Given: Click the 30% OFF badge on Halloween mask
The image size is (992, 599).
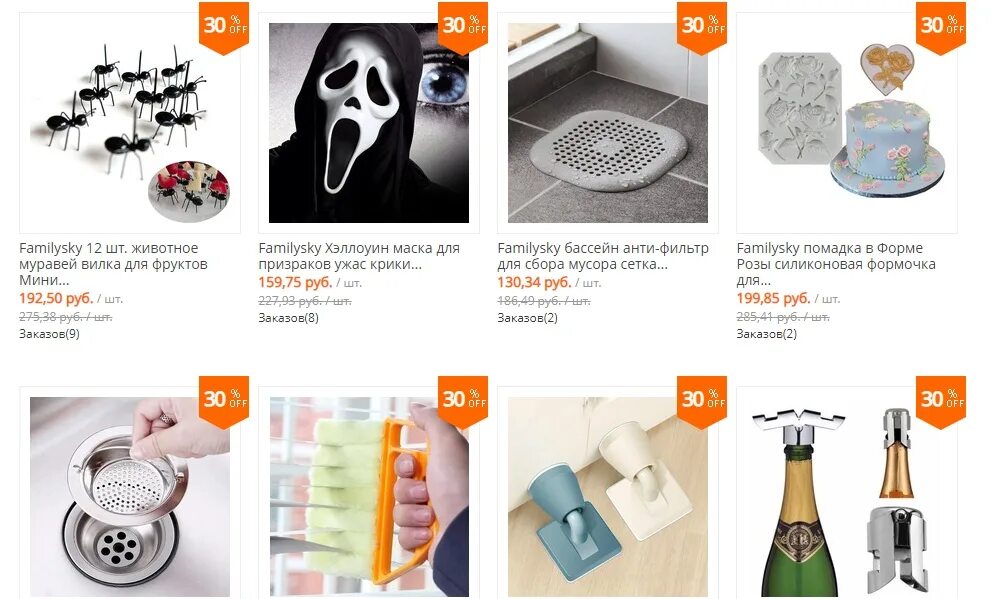Looking at the screenshot, I should (x=463, y=27).
